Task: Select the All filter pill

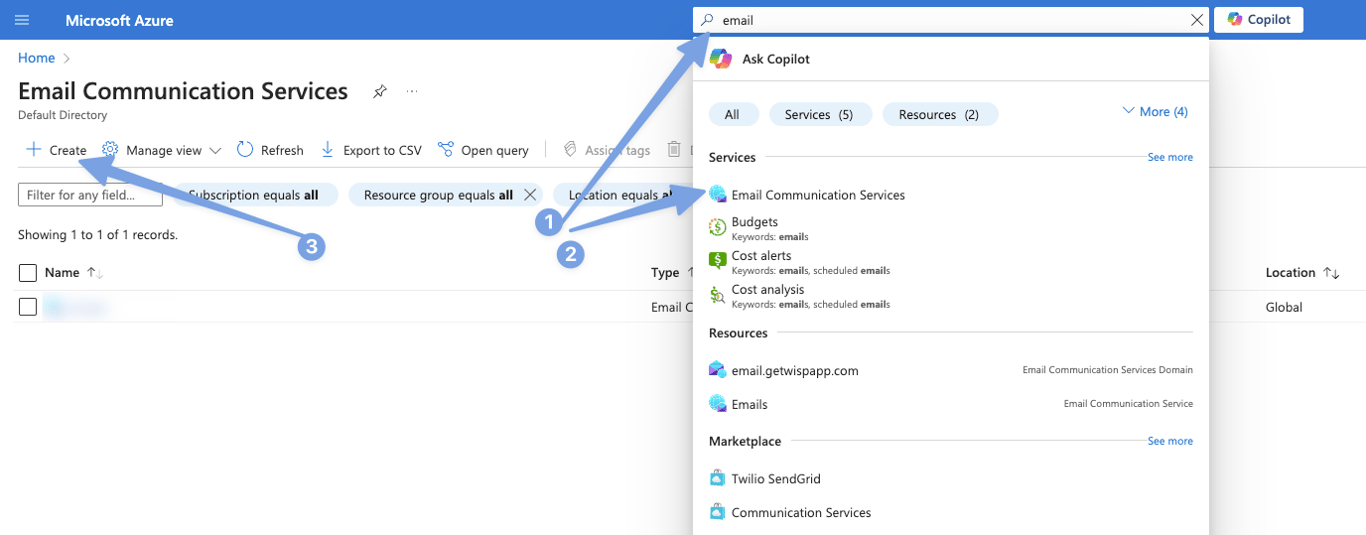Action: tap(734, 114)
